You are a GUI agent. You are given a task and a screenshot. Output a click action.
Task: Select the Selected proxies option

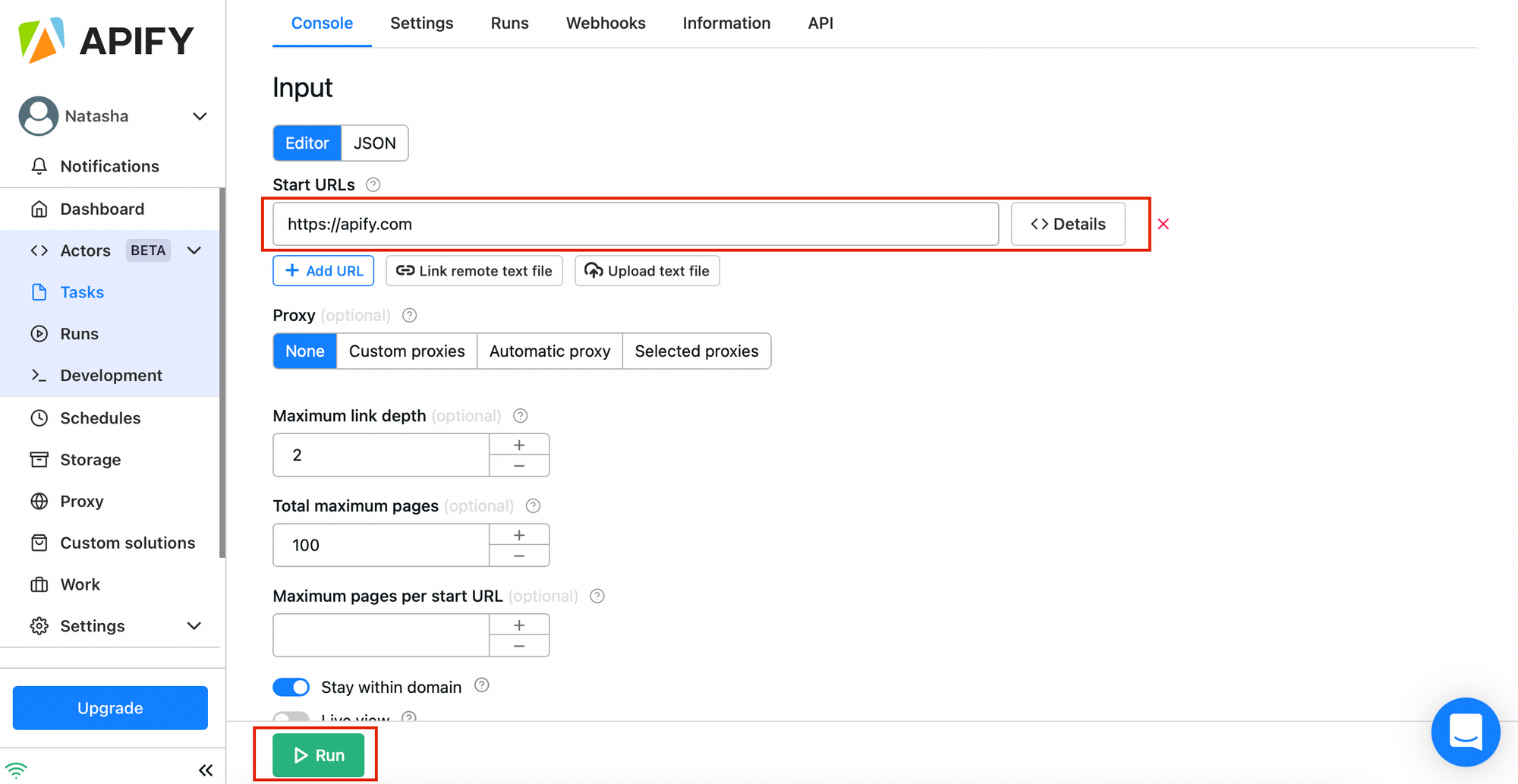tap(697, 351)
